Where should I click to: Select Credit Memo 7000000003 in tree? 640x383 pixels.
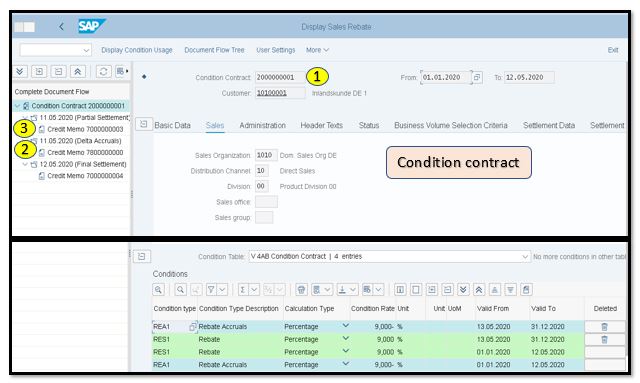click(x=85, y=129)
